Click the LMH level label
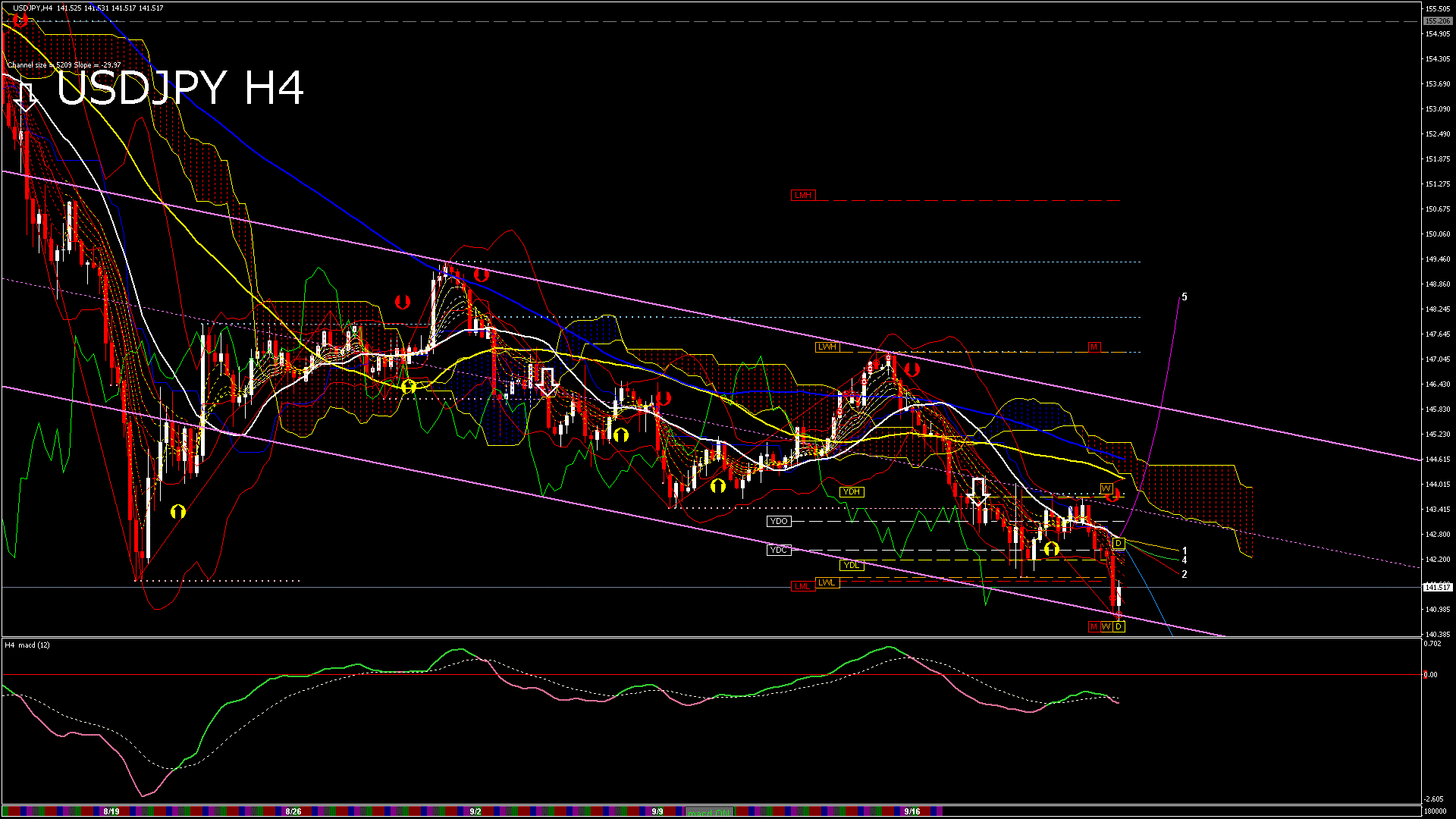Image resolution: width=1456 pixels, height=819 pixels. point(802,196)
